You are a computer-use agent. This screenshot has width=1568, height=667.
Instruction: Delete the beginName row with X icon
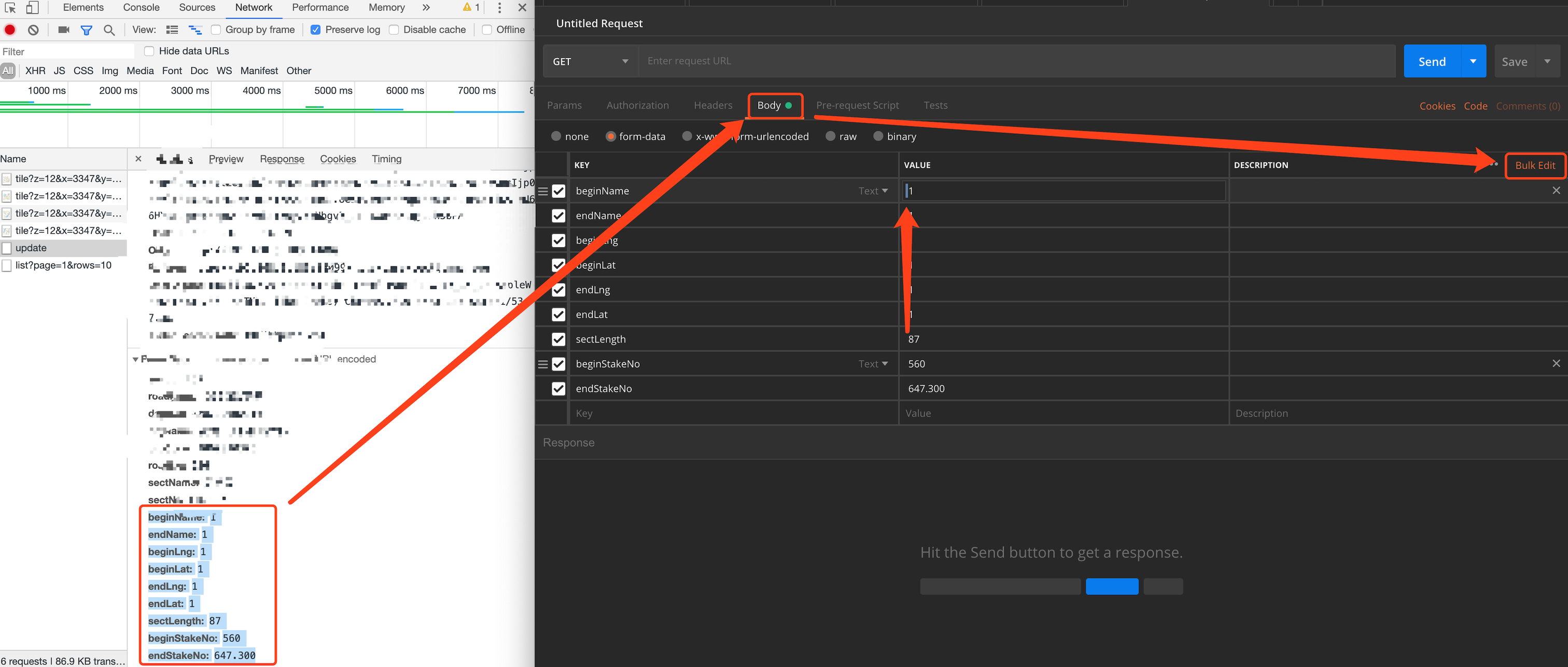click(1556, 191)
